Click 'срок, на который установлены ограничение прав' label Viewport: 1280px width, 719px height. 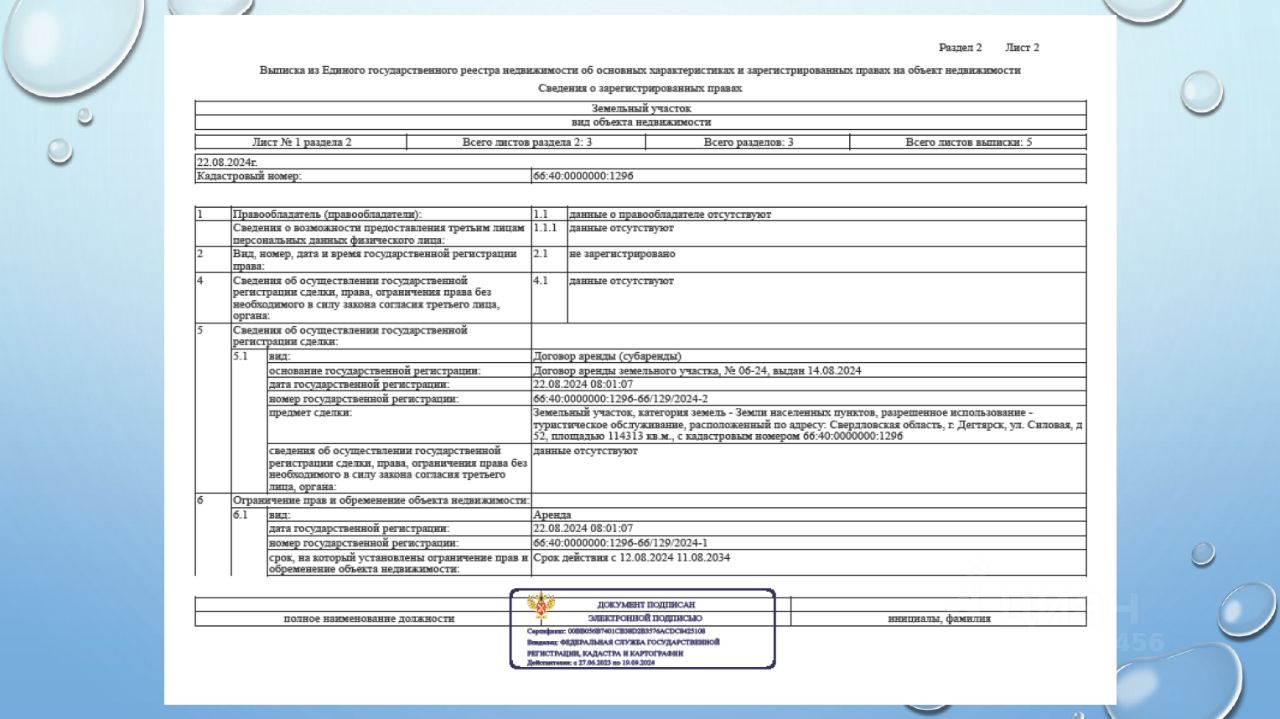coord(399,562)
